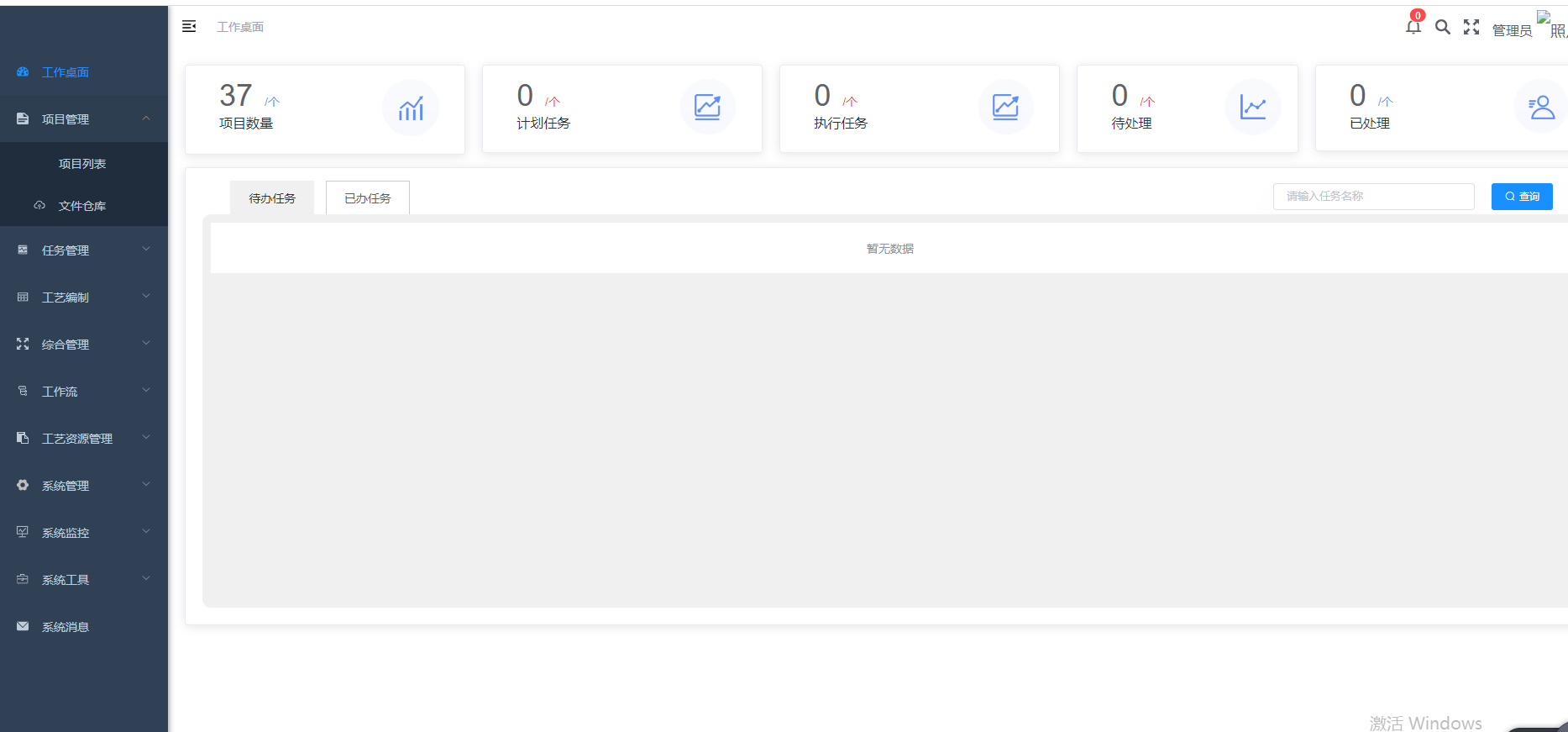Click the 系统监控 monitor icon

click(x=23, y=533)
